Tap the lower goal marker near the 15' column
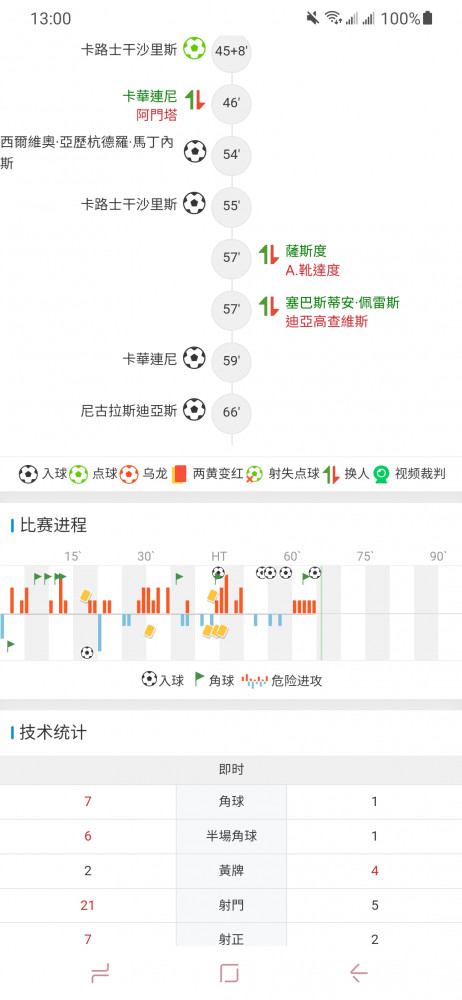The height and width of the screenshot is (1000, 462). click(87, 652)
